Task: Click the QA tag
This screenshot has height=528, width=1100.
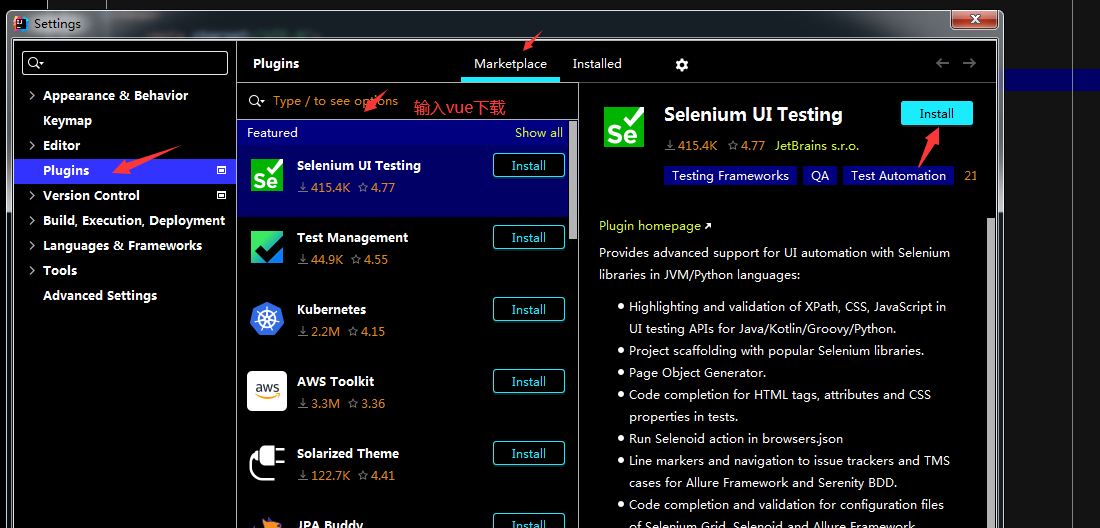Action: [x=820, y=176]
